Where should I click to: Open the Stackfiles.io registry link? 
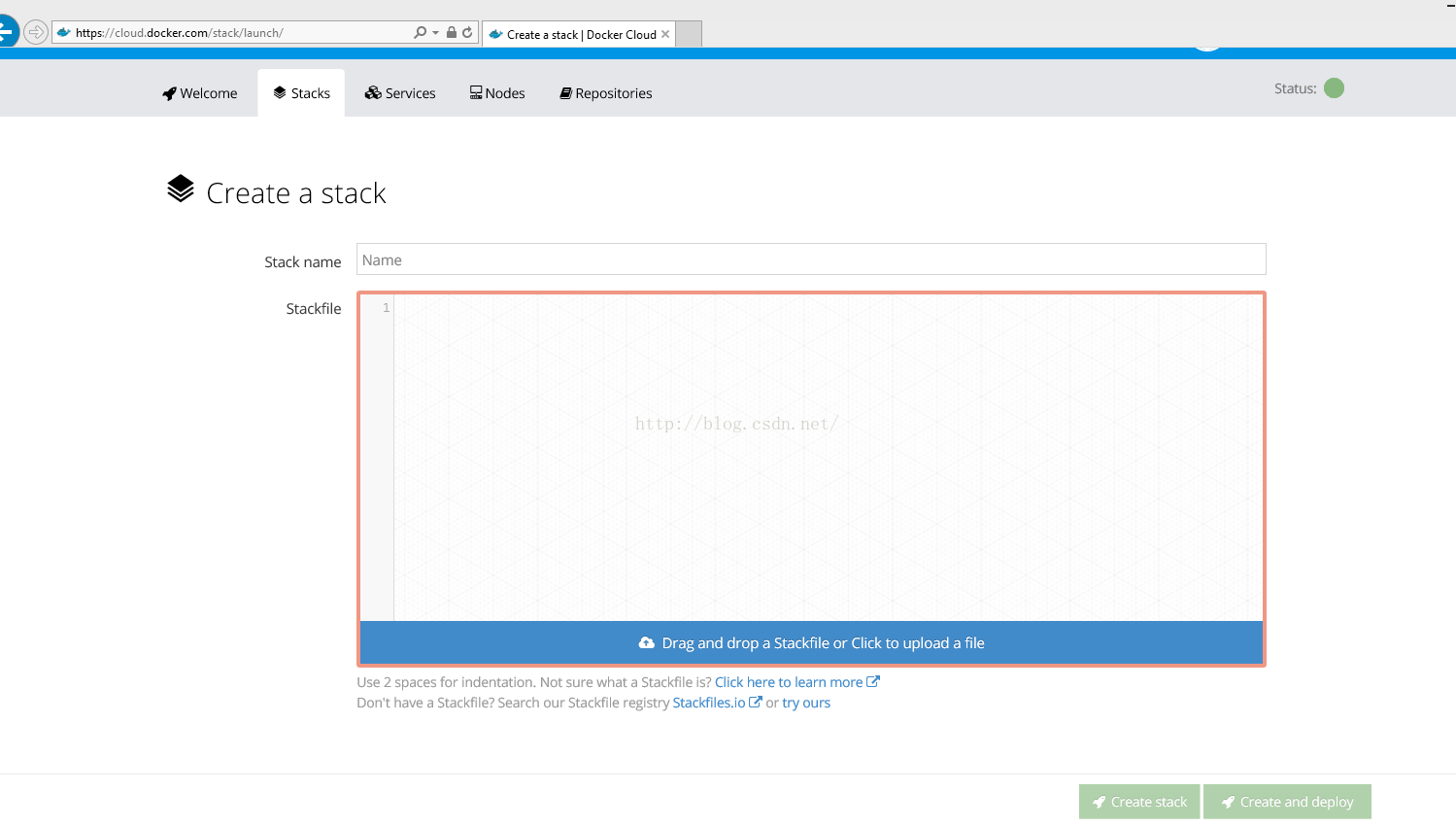[717, 703]
